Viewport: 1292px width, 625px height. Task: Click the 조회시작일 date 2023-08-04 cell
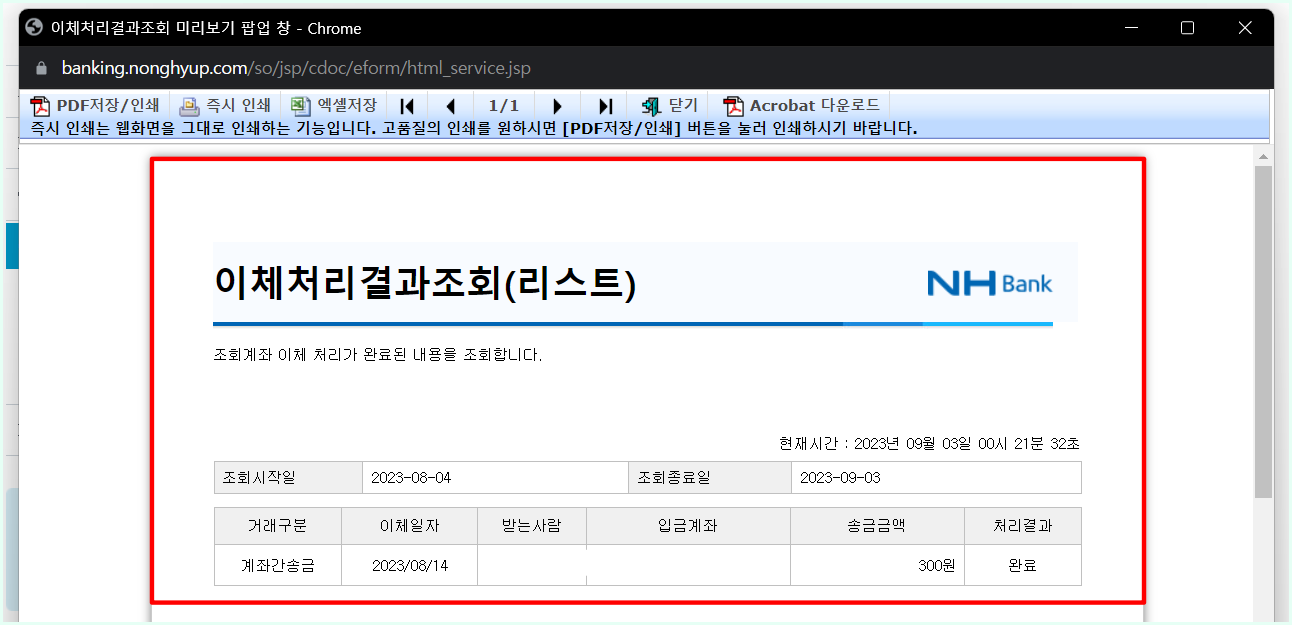[495, 477]
